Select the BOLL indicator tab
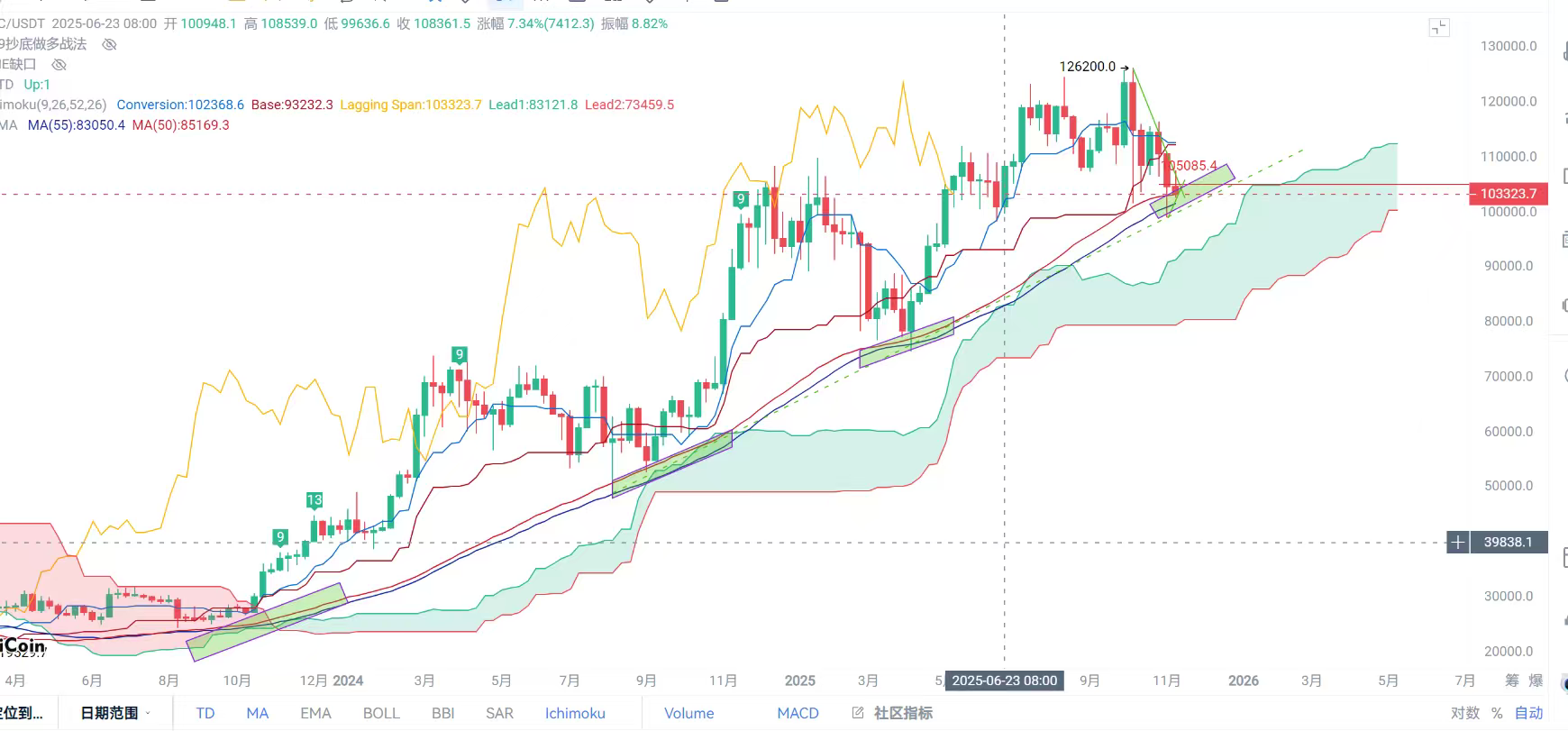This screenshot has width=1568, height=731. tap(381, 713)
